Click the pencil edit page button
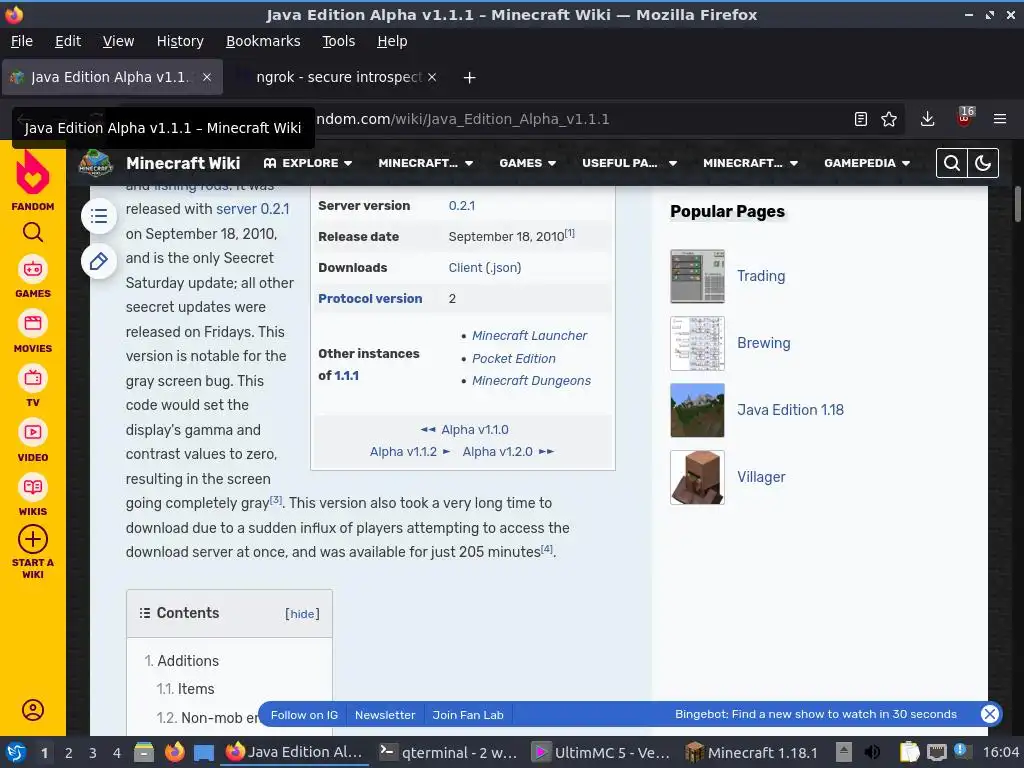Image resolution: width=1024 pixels, height=768 pixels. point(99,261)
